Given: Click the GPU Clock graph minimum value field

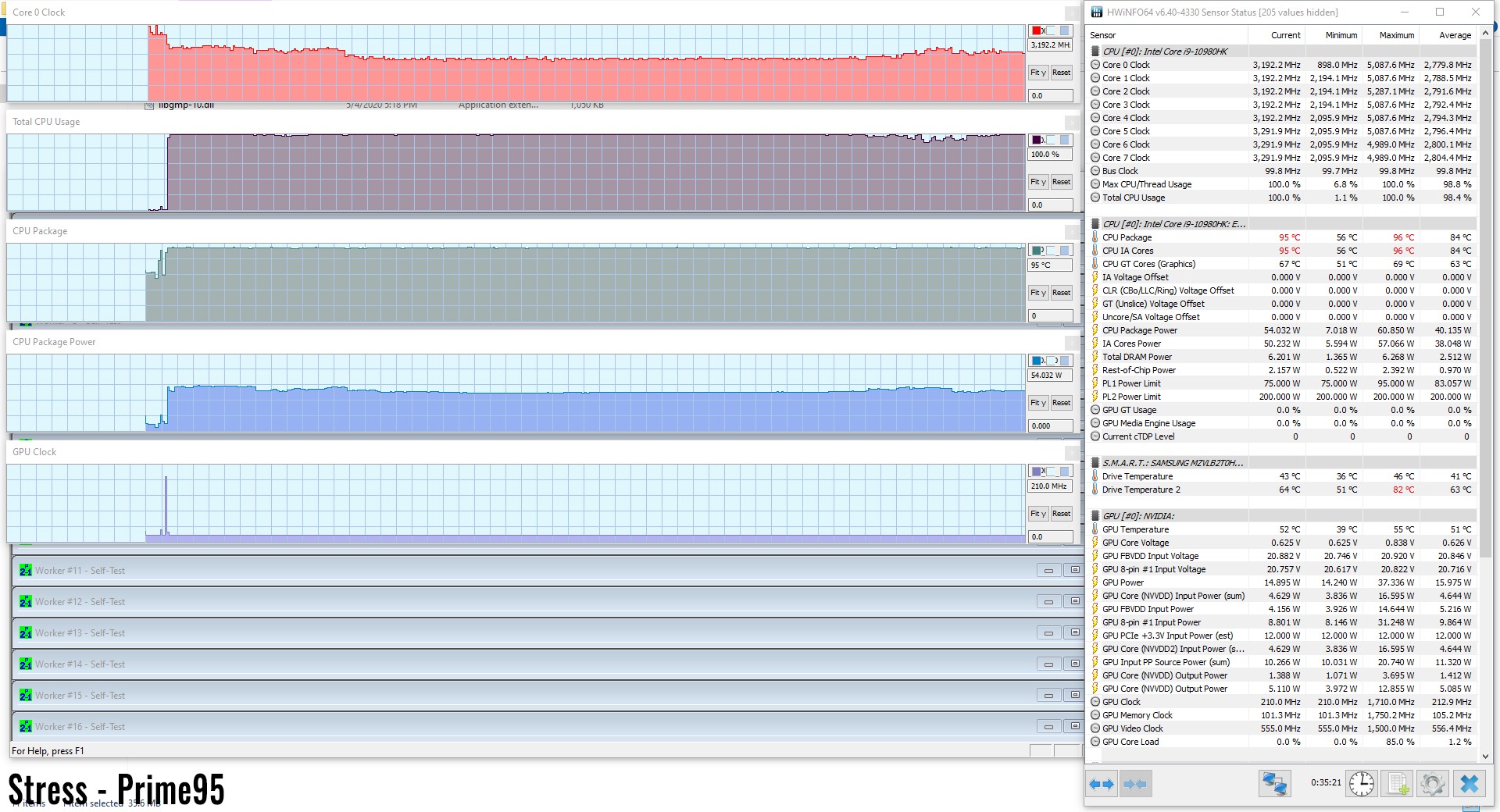Looking at the screenshot, I should click(1049, 537).
